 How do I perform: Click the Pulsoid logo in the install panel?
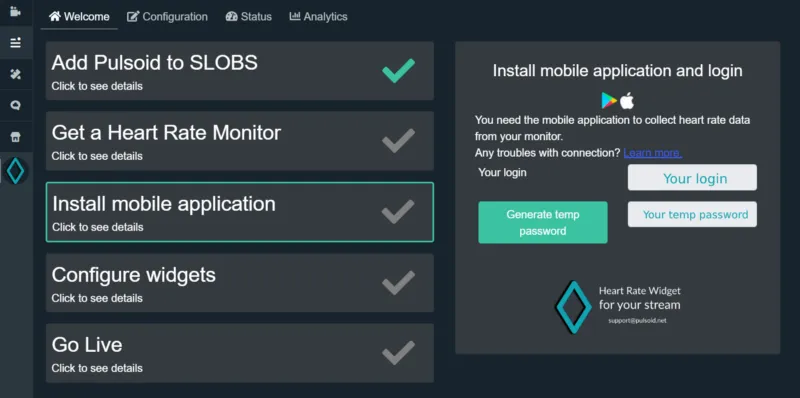[573, 307]
